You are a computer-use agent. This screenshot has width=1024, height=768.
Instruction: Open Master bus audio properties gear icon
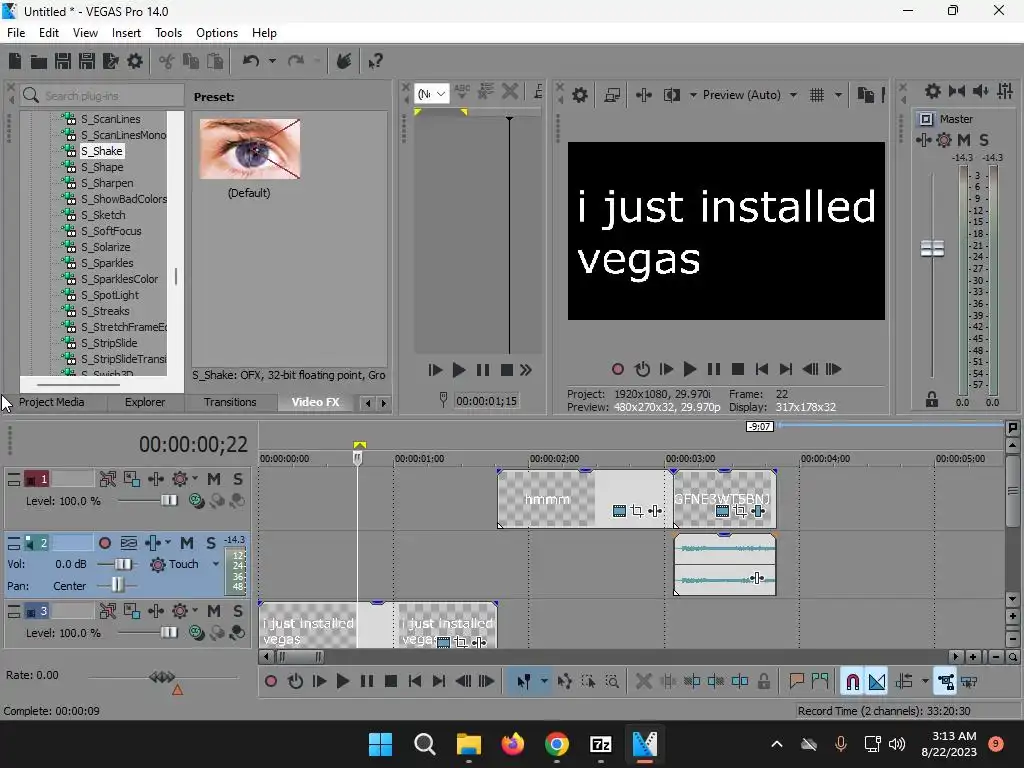pos(933,91)
